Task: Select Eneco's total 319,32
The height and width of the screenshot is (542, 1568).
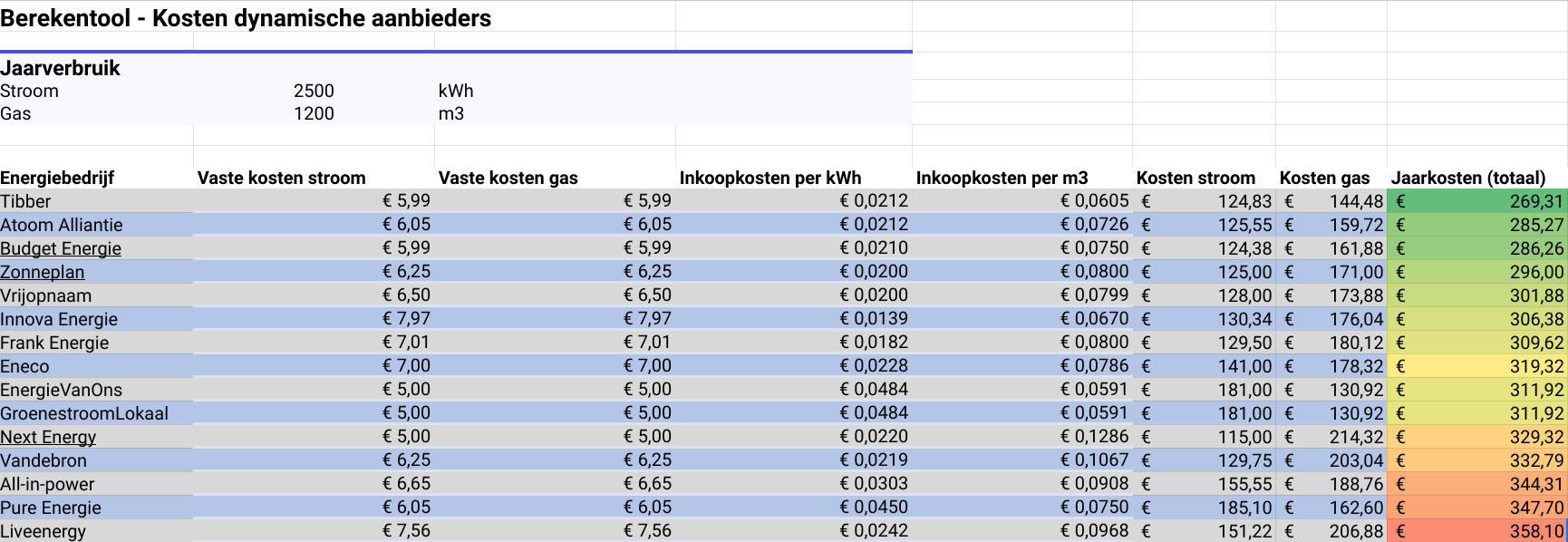Action: [1477, 366]
